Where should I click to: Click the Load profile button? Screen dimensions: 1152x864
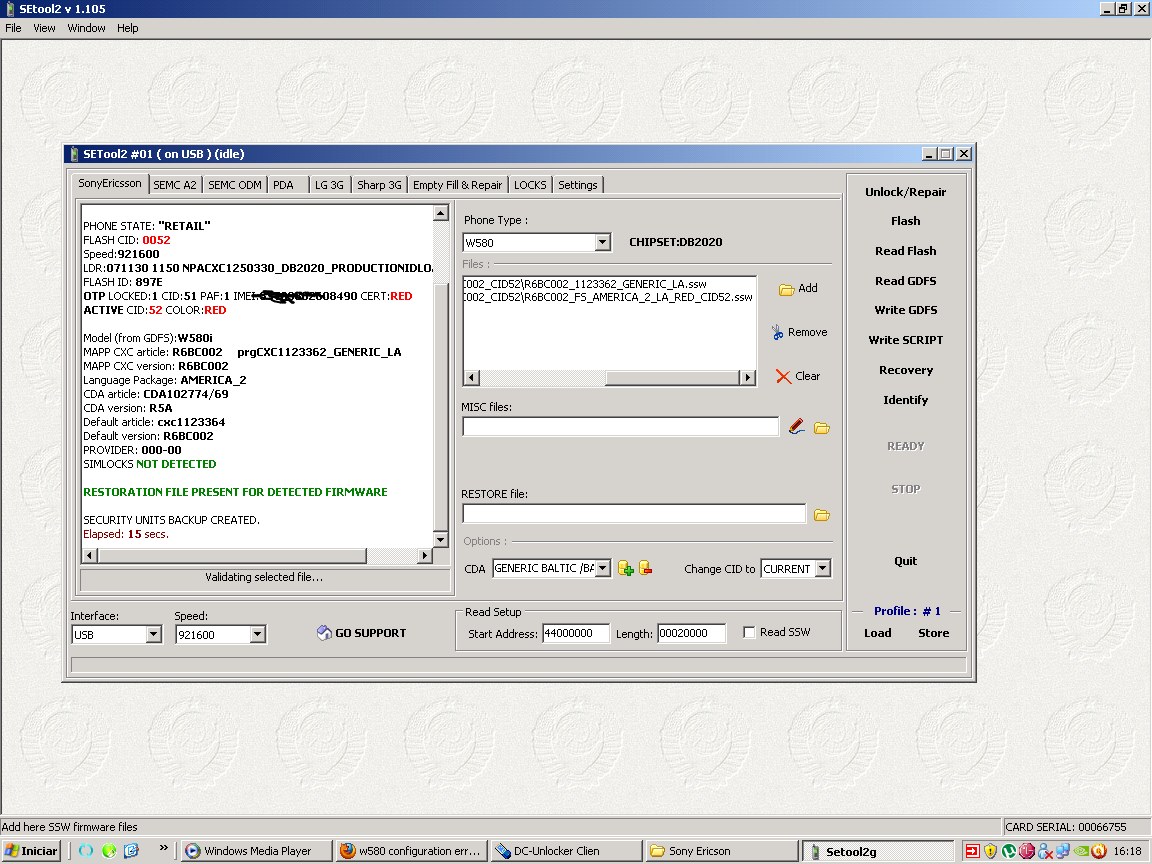point(877,633)
